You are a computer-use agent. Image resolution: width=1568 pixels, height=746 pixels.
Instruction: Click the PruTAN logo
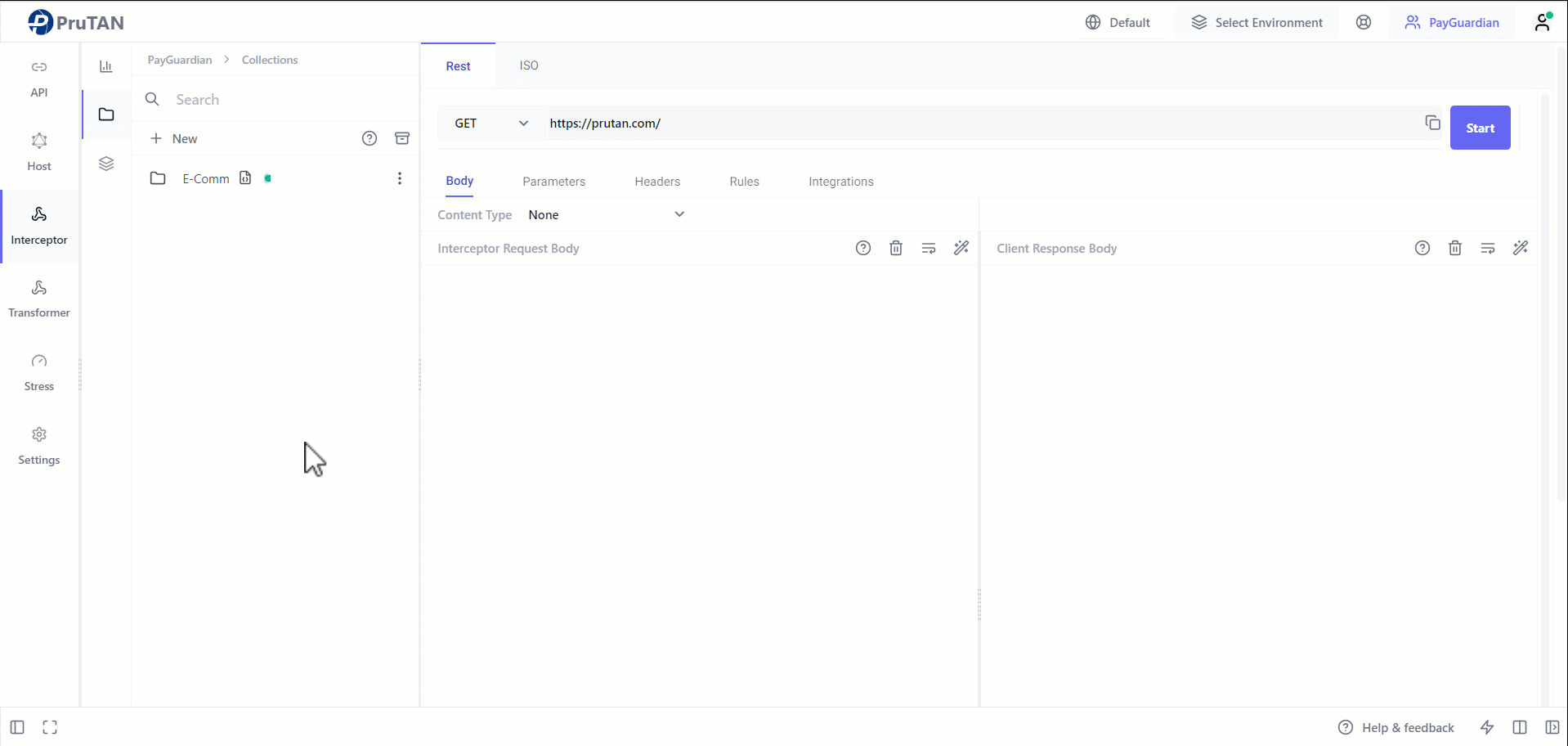[76, 22]
